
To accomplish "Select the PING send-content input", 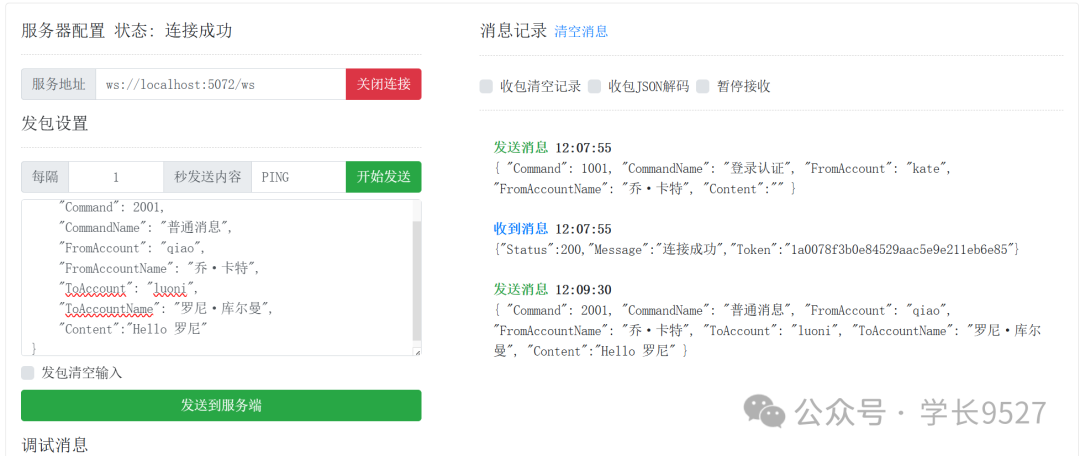I will [298, 177].
